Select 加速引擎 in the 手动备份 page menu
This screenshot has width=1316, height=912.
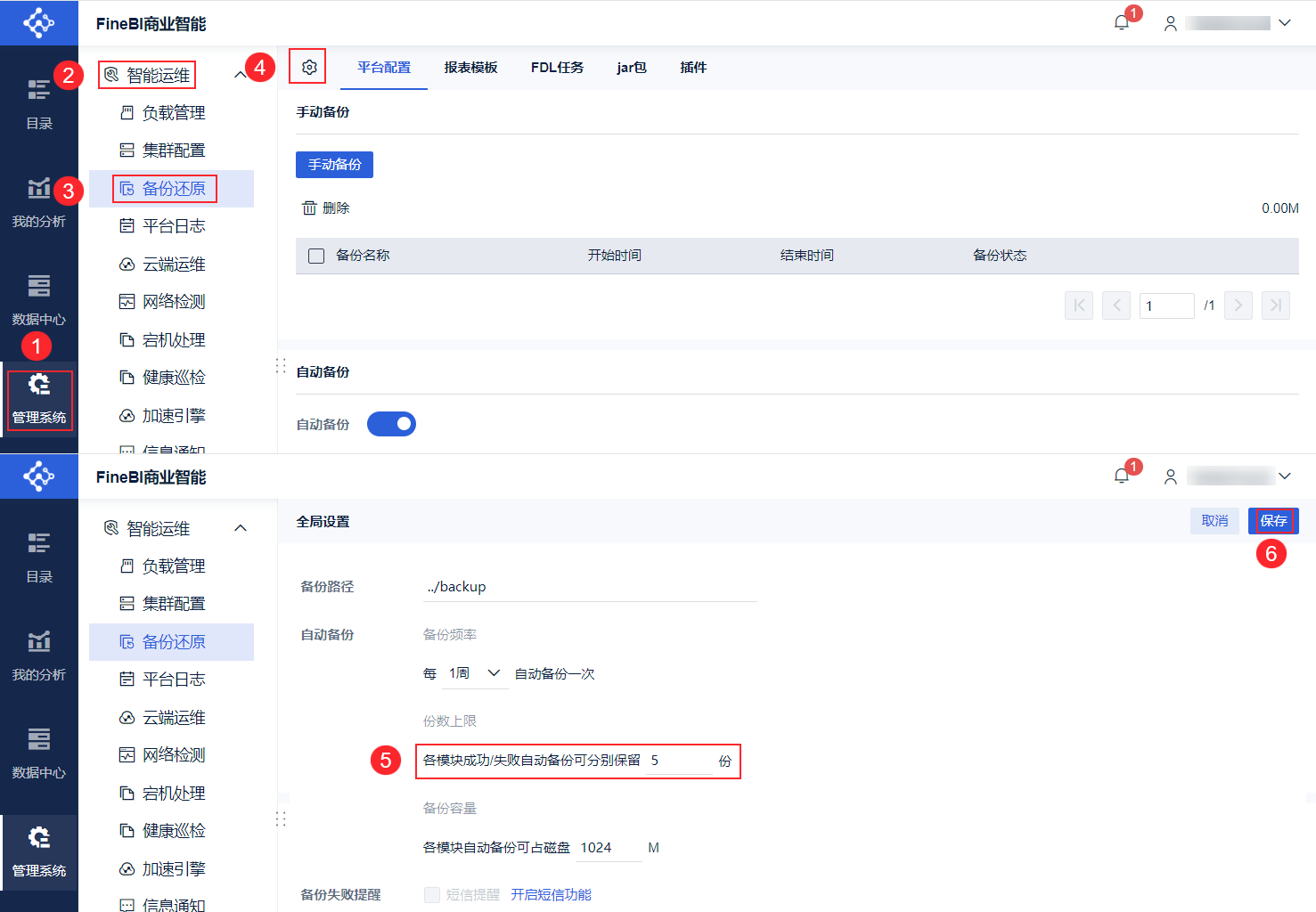click(x=171, y=416)
